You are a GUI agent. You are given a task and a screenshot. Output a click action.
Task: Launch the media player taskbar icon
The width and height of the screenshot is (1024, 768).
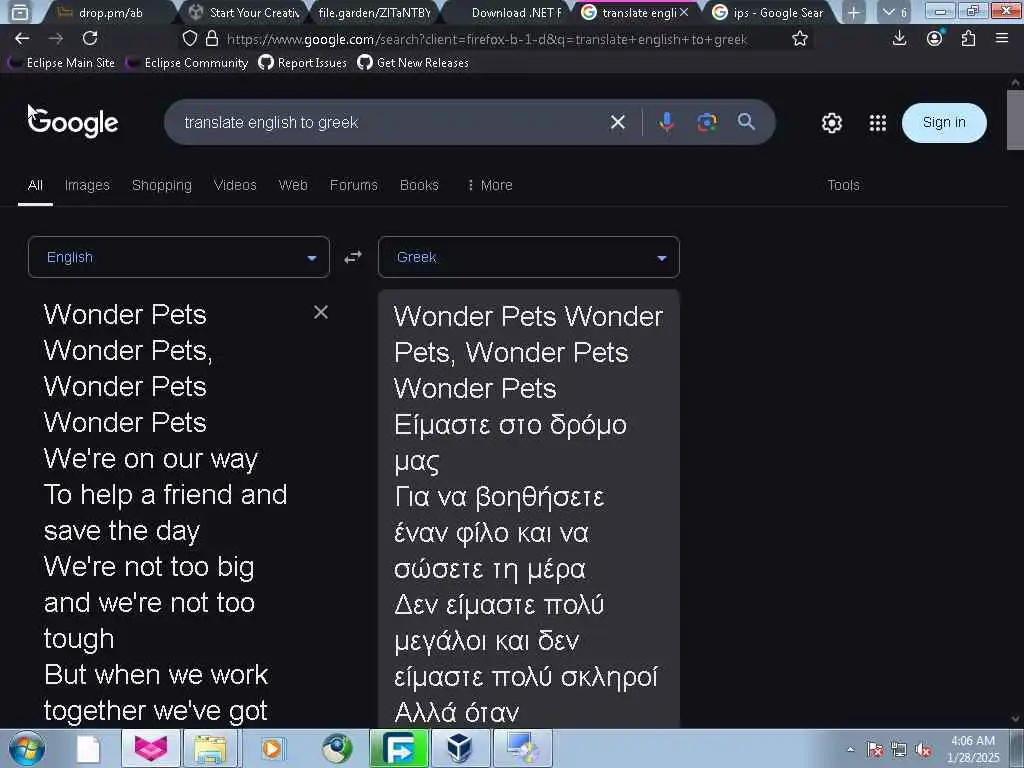point(272,748)
